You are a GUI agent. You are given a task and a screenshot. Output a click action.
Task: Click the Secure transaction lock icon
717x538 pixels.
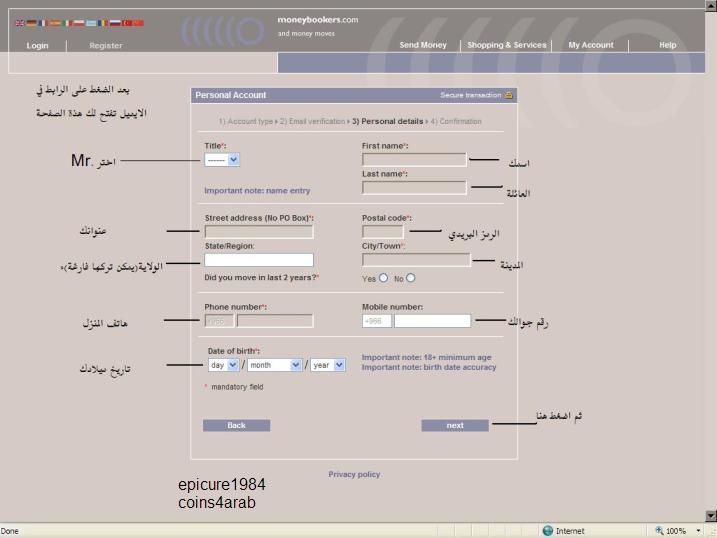point(508,95)
